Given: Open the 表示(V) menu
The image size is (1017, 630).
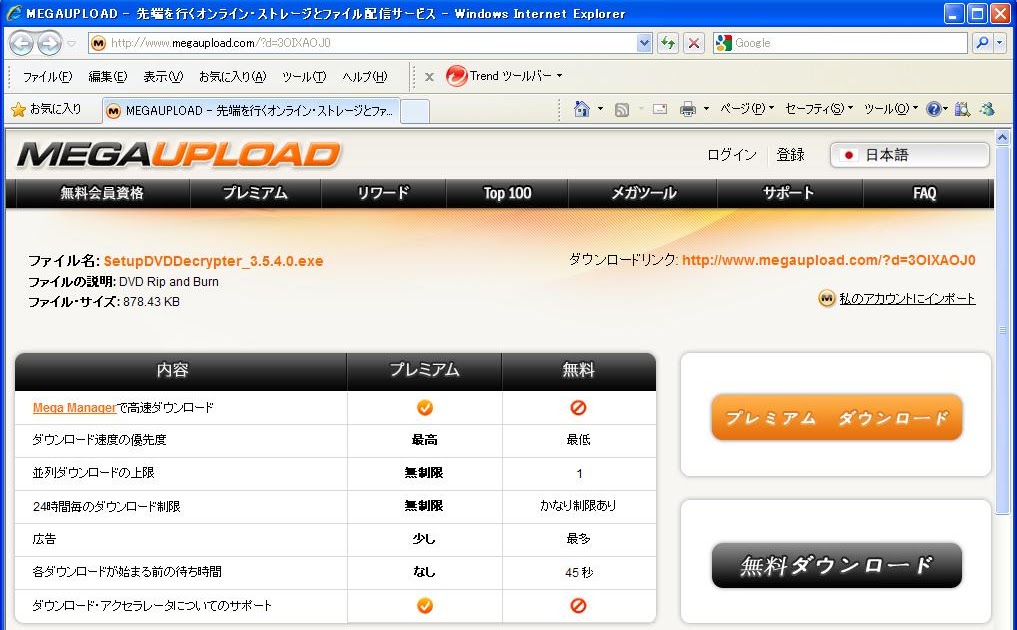Looking at the screenshot, I should 163,77.
